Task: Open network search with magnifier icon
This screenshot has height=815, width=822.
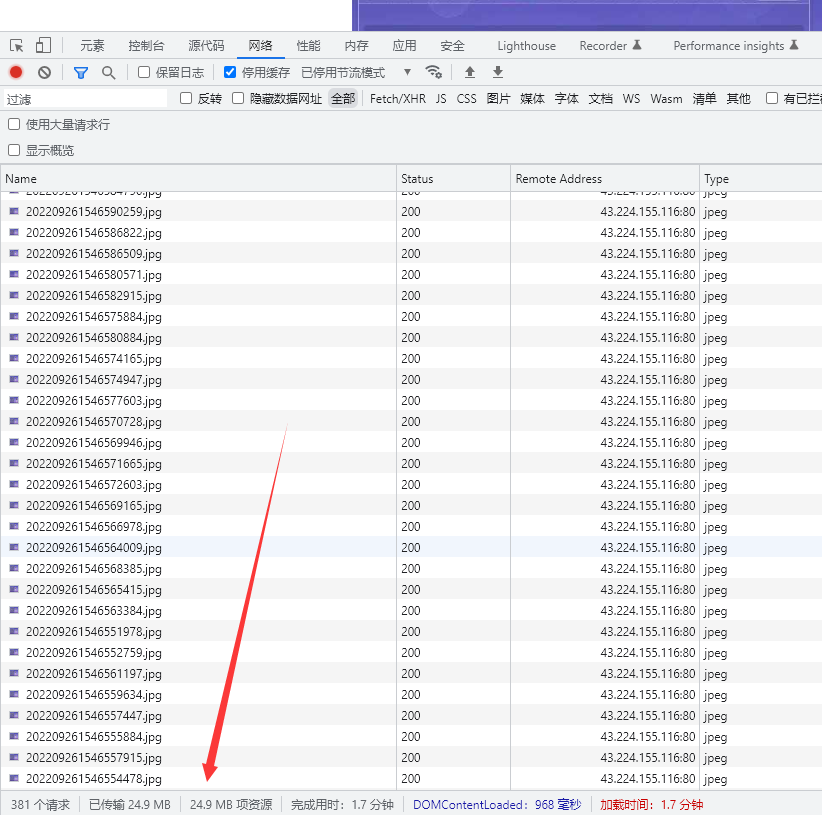Action: (108, 72)
